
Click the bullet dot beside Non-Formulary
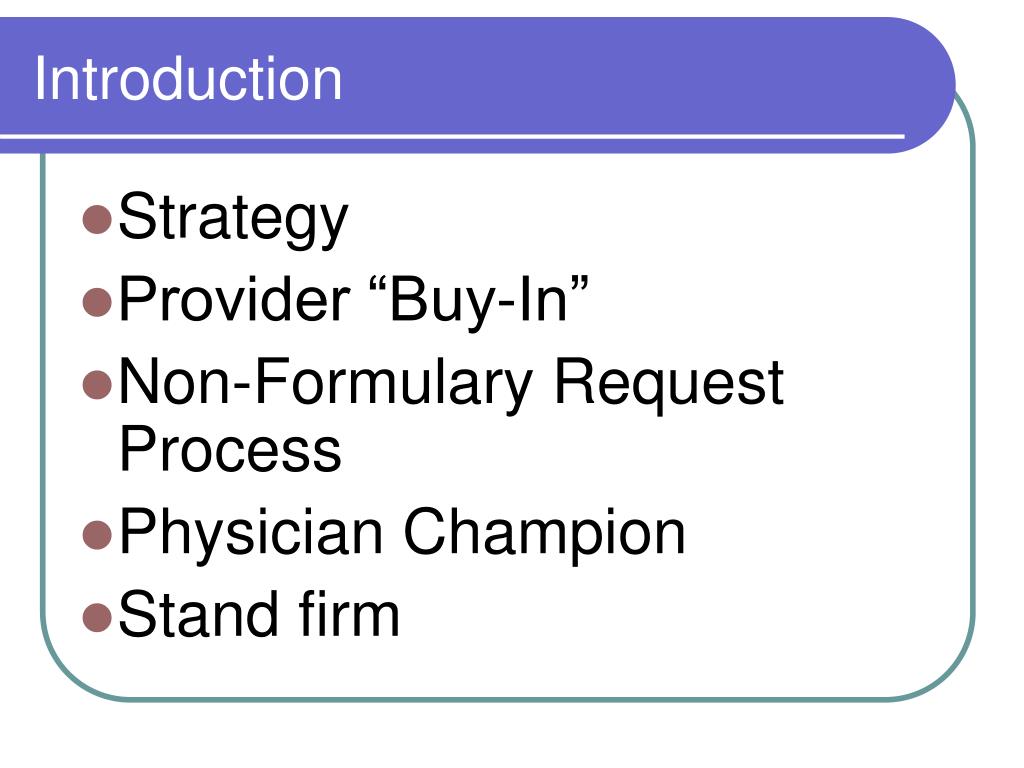pos(97,384)
